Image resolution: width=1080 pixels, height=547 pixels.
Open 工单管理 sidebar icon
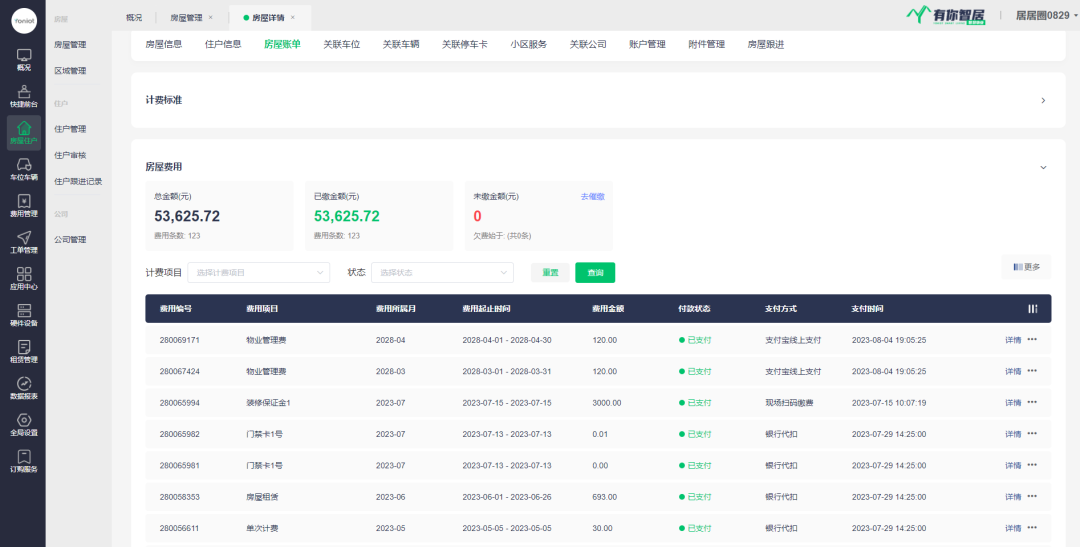pyautogui.click(x=23, y=242)
